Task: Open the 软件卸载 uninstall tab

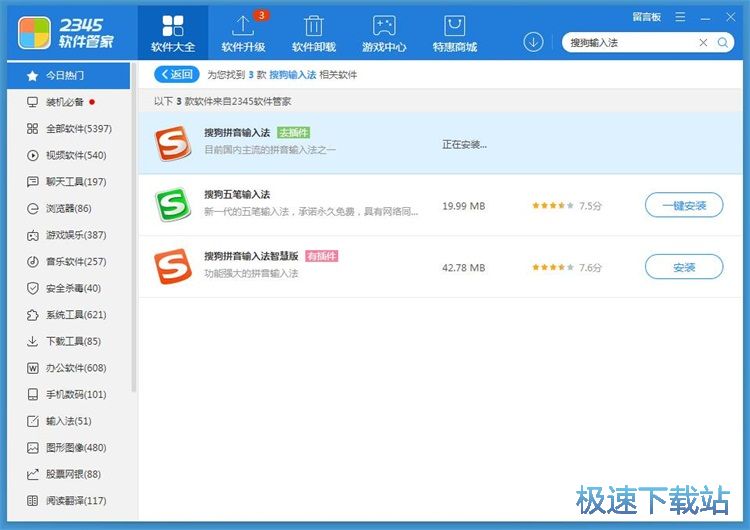Action: [x=313, y=32]
